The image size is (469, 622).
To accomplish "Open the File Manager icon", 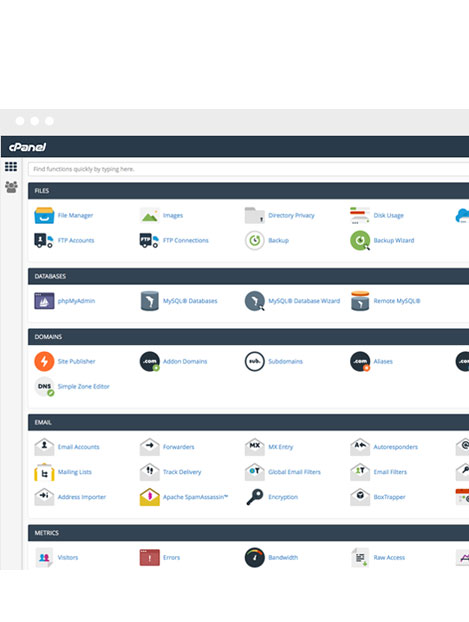I will (x=44, y=215).
